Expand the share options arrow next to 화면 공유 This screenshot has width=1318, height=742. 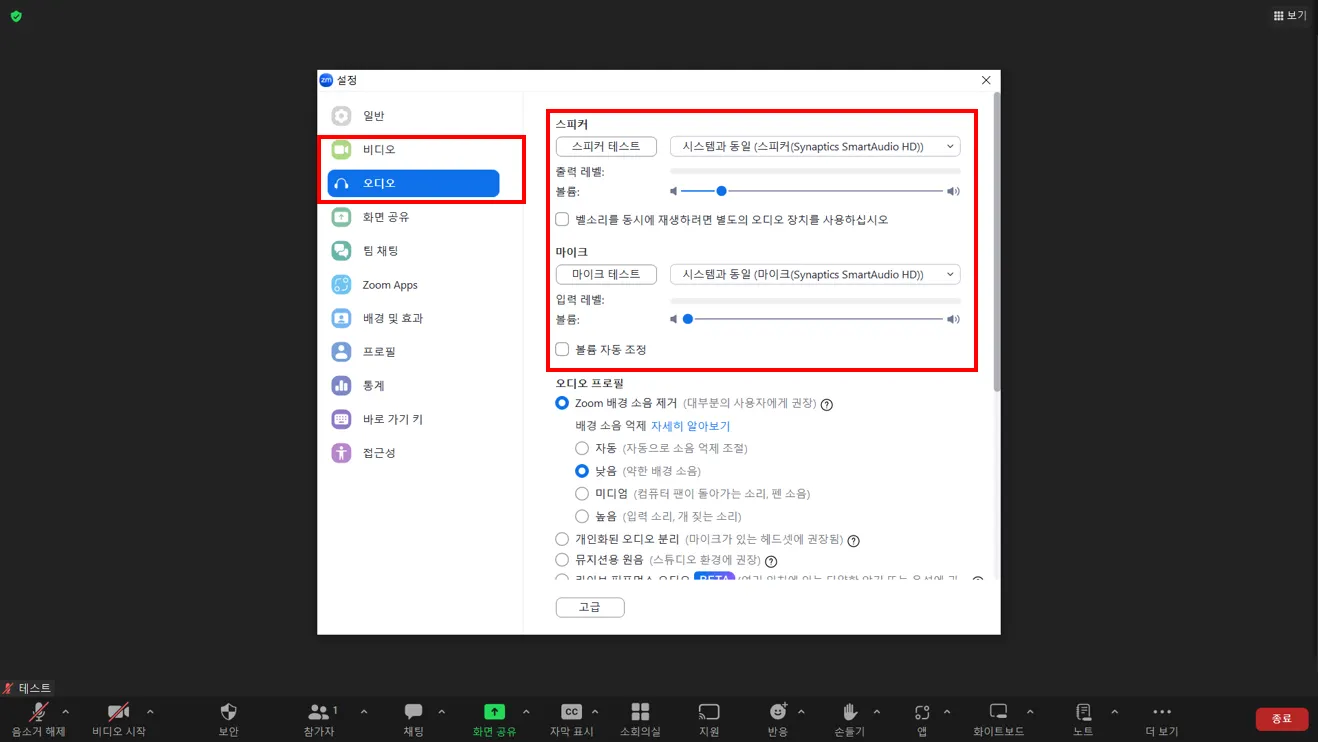(x=526, y=712)
